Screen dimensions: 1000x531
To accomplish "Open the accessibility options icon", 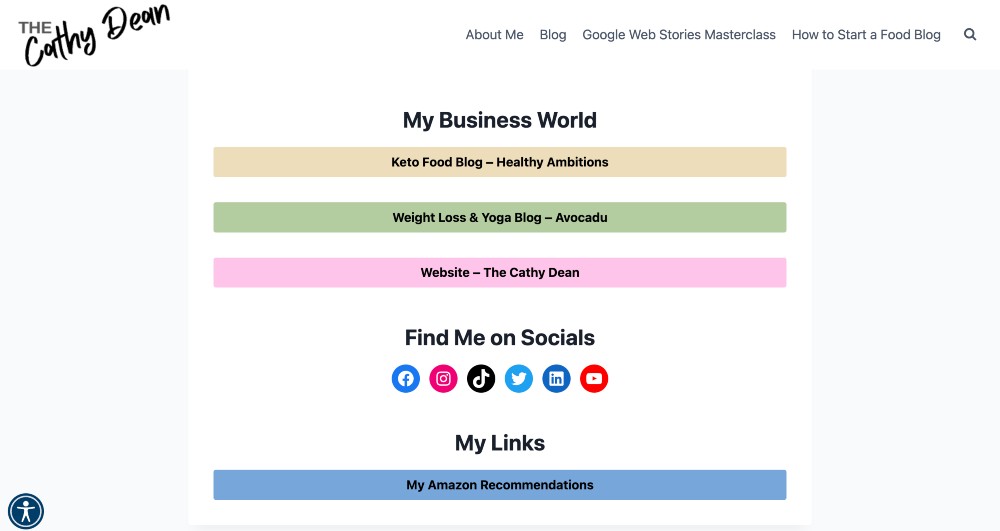I will (x=26, y=511).
